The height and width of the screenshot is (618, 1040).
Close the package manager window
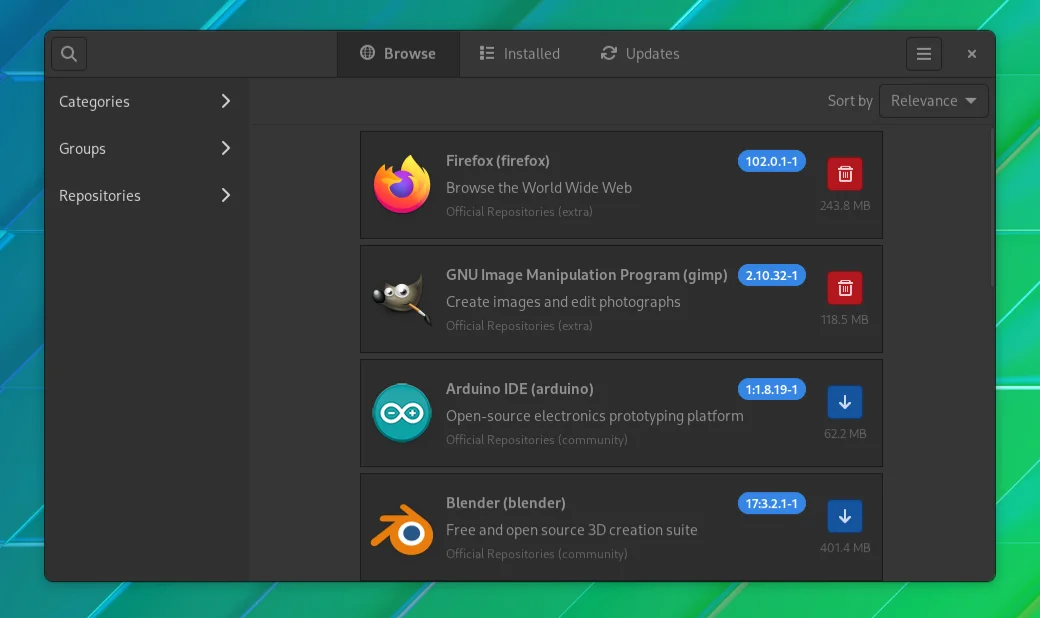point(971,54)
